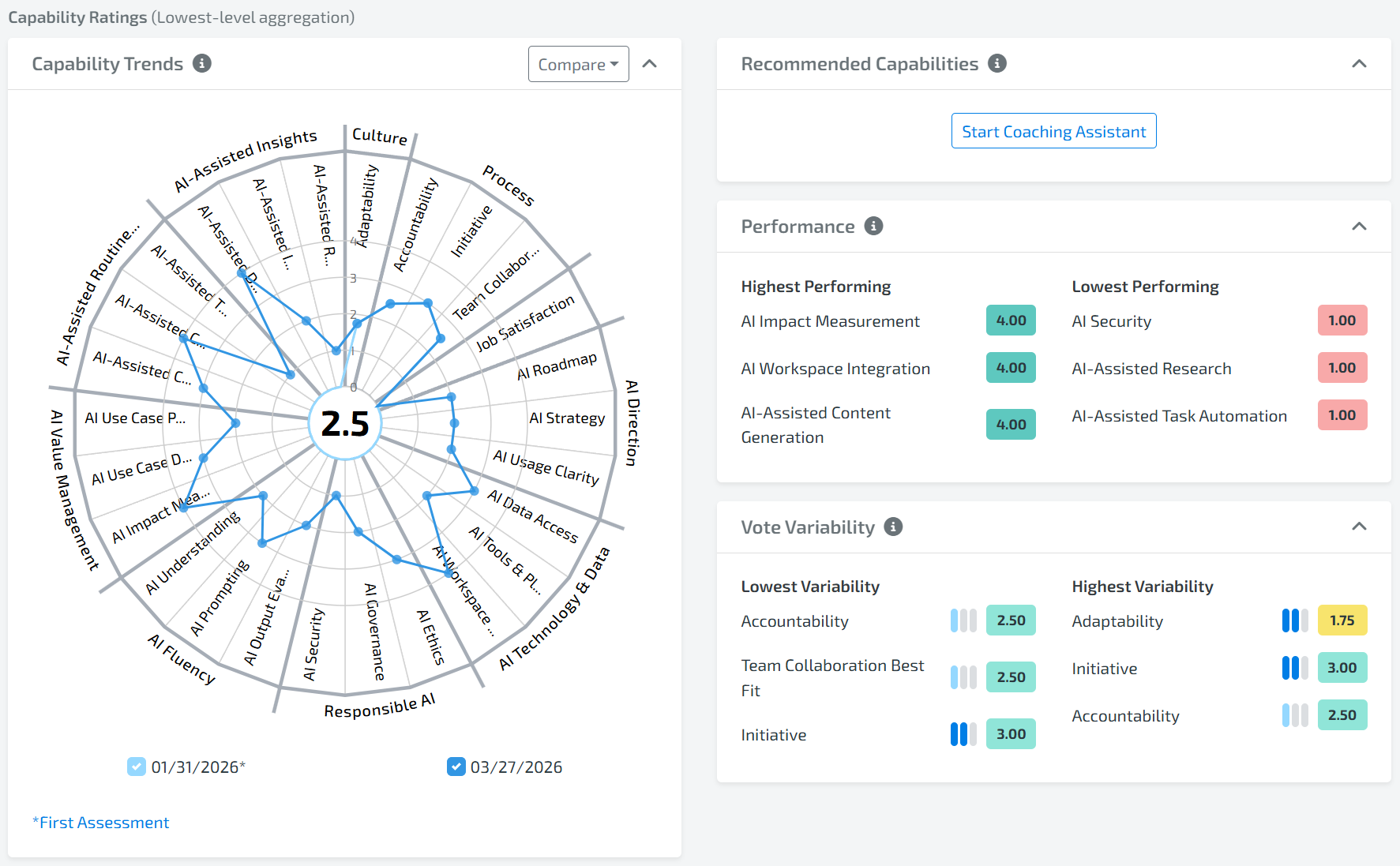This screenshot has width=1400, height=866.
Task: Click variability bars icon in Lowest Variability Accountability row
Action: click(963, 620)
